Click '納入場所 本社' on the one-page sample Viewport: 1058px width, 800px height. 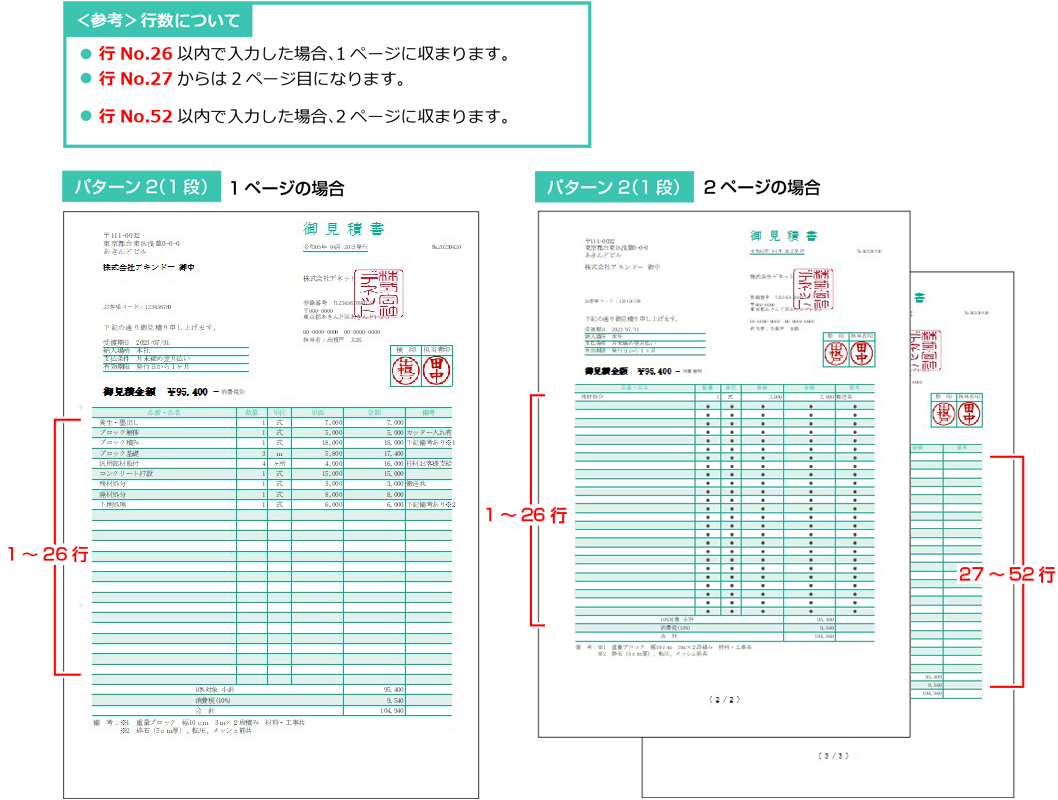(x=127, y=351)
